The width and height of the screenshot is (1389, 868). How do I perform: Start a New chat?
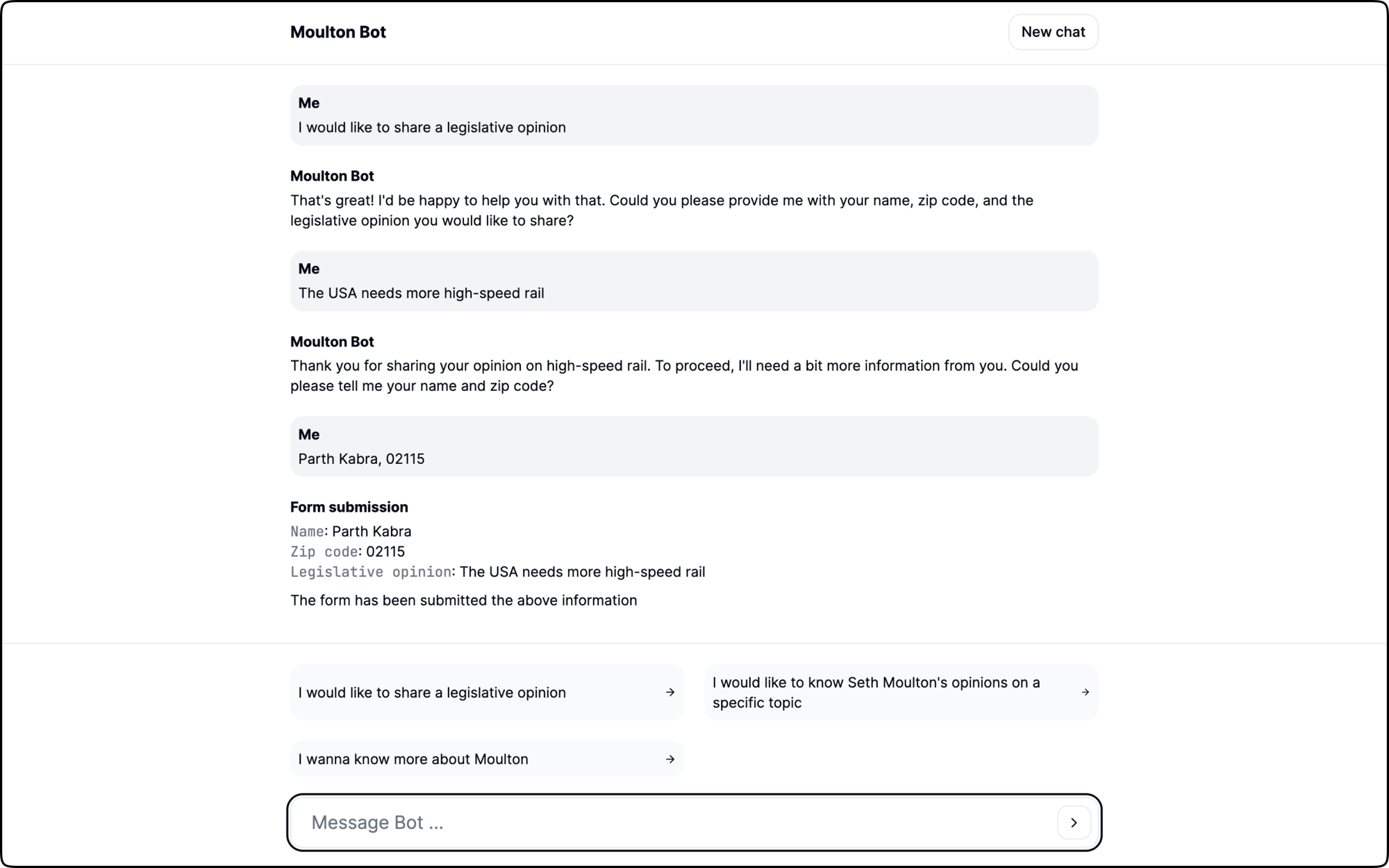coord(1053,31)
